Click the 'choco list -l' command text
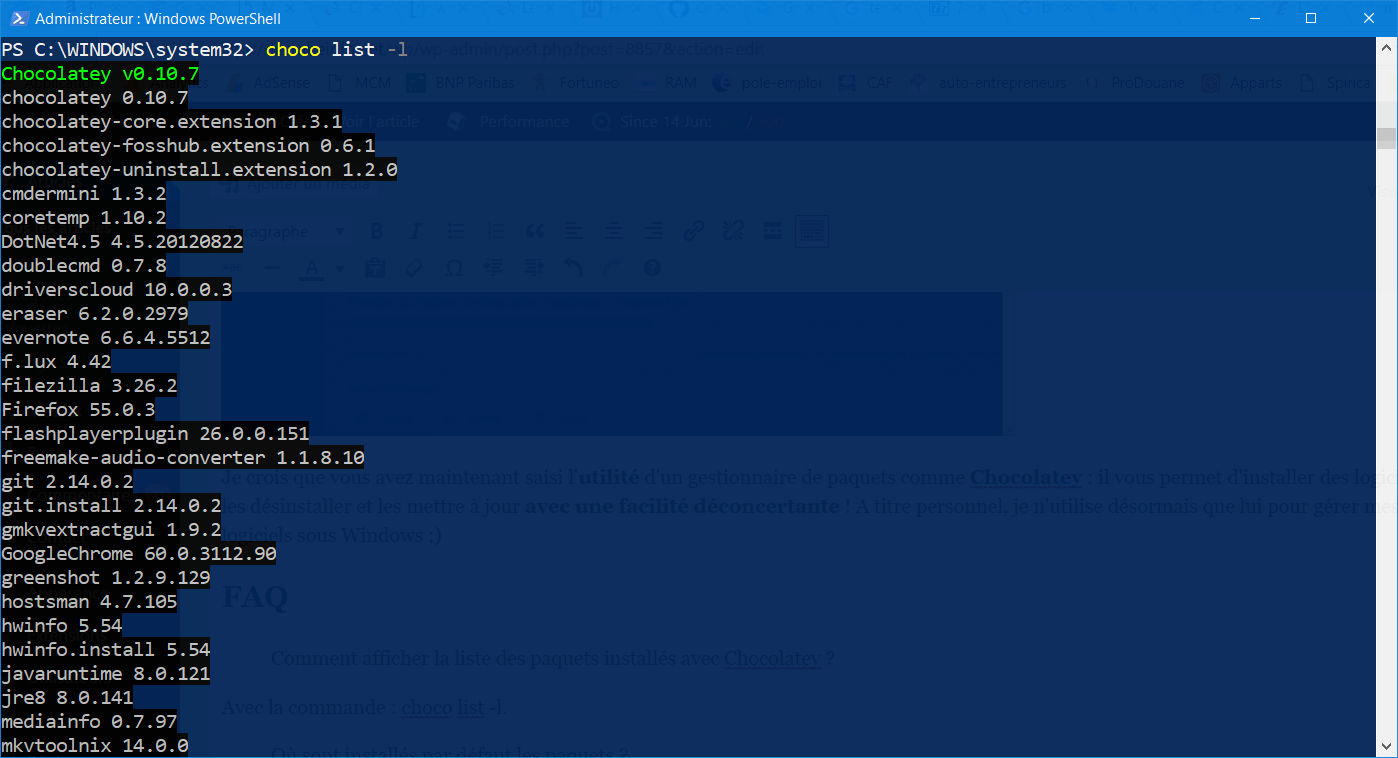 point(337,50)
